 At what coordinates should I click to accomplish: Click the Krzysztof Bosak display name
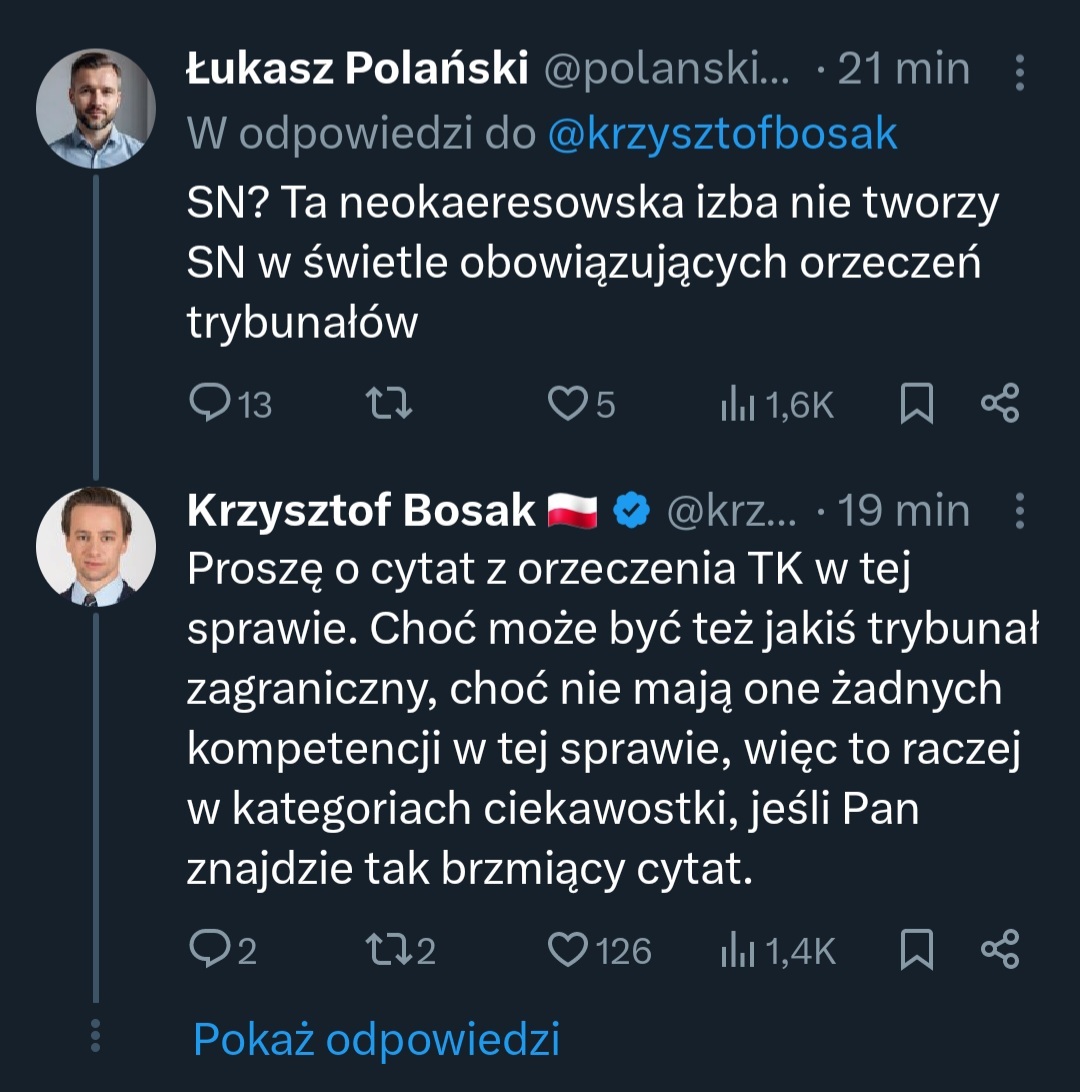point(361,511)
